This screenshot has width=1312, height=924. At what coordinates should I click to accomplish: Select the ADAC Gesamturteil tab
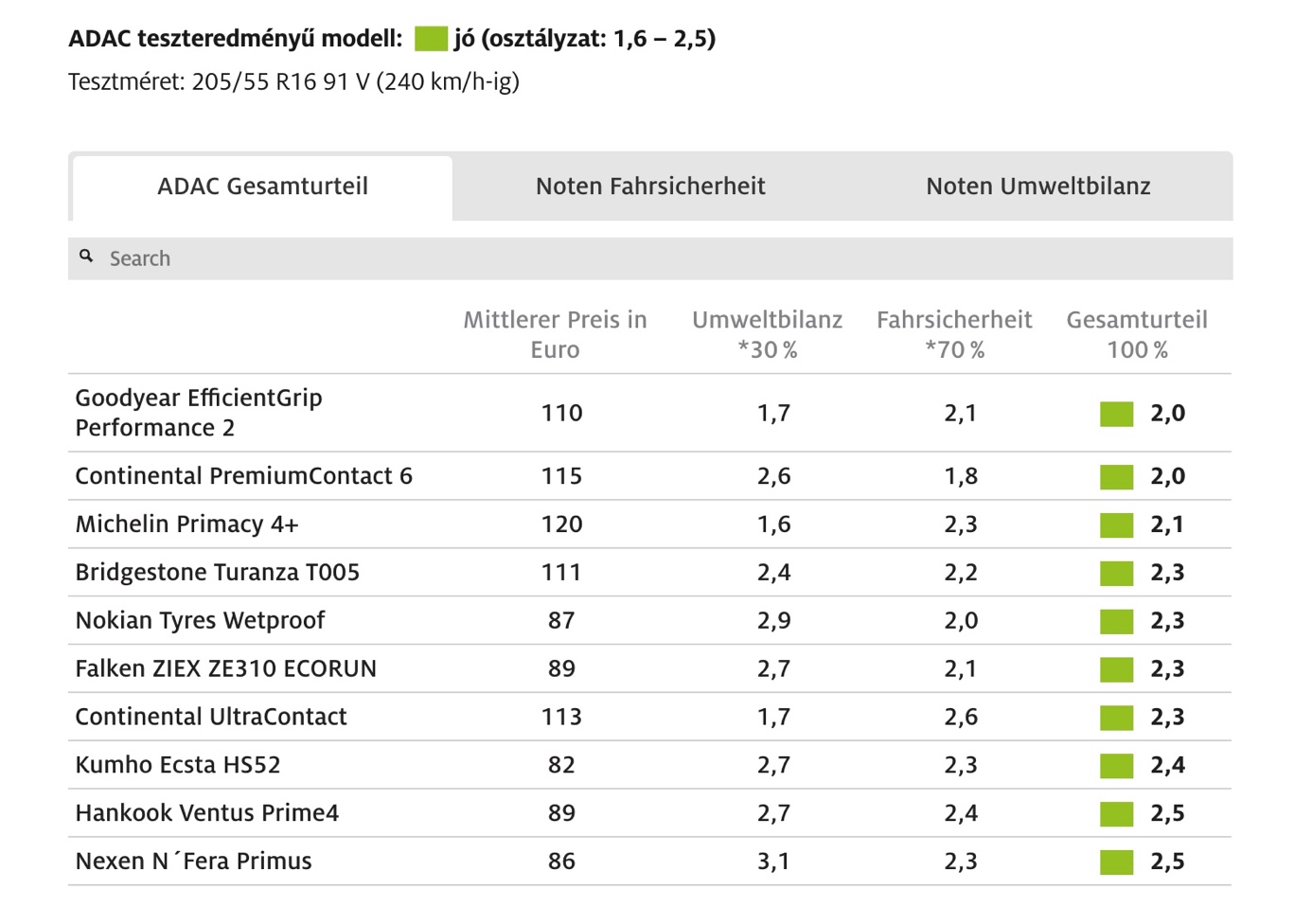pos(262,187)
